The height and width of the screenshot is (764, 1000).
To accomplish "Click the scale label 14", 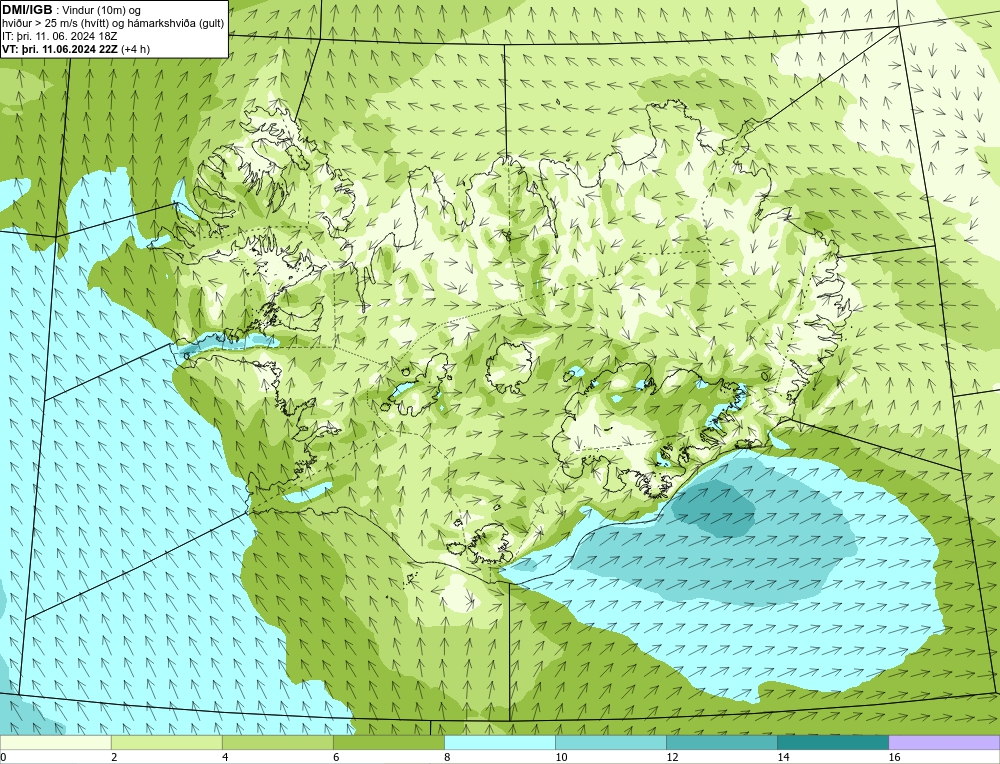I will tap(783, 757).
